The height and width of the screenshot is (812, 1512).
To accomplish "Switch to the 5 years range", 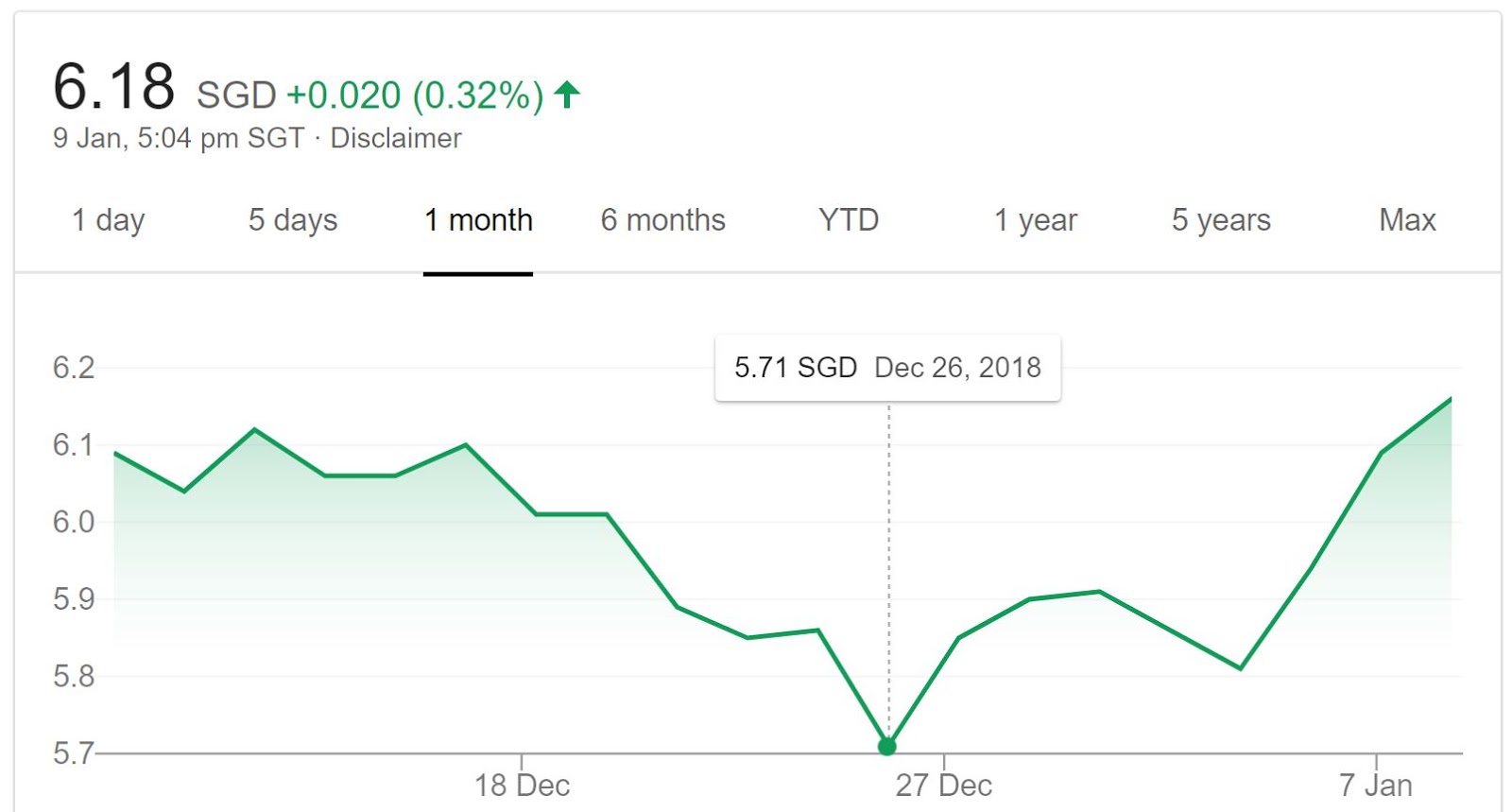I will 1220,220.
